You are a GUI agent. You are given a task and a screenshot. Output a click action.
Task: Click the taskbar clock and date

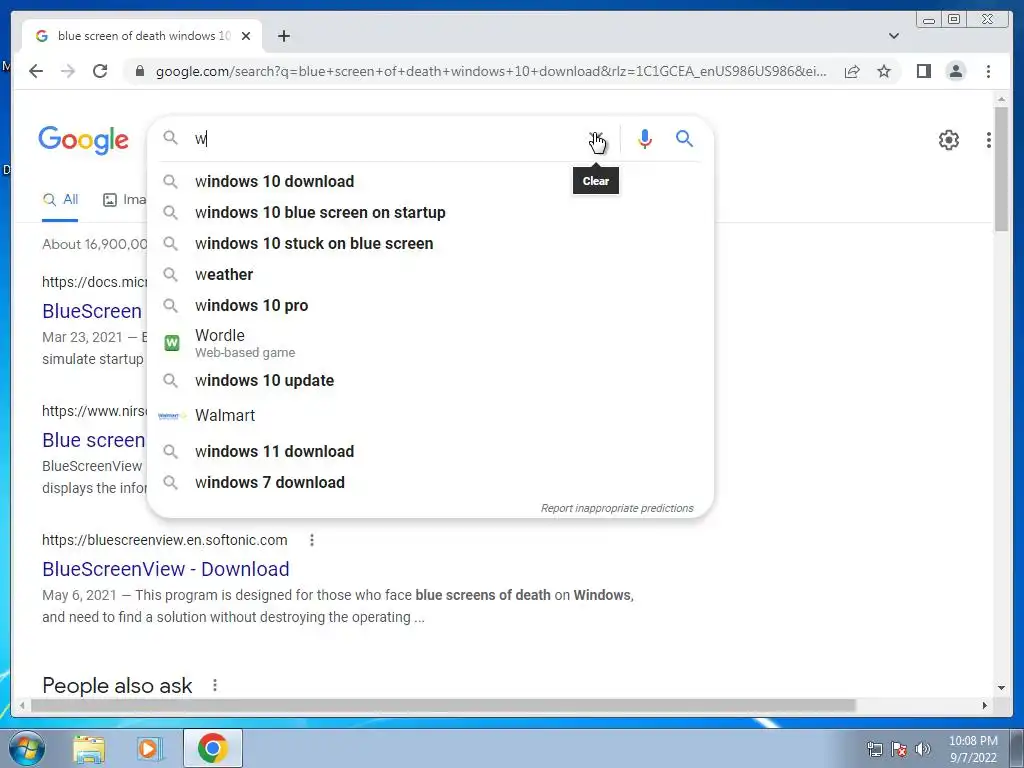[x=973, y=749]
